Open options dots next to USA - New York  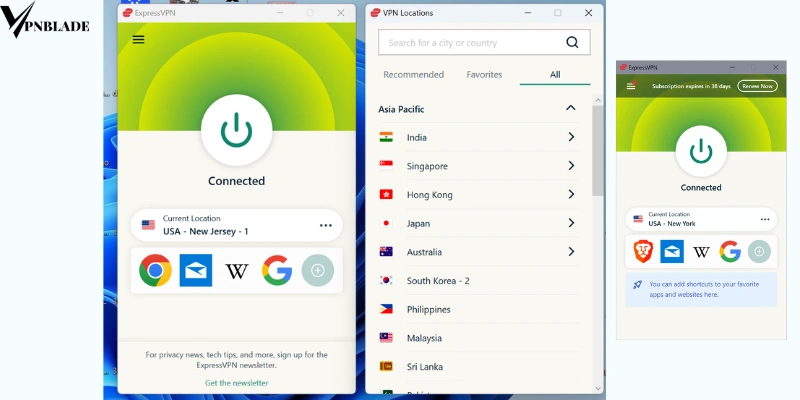[x=765, y=219]
